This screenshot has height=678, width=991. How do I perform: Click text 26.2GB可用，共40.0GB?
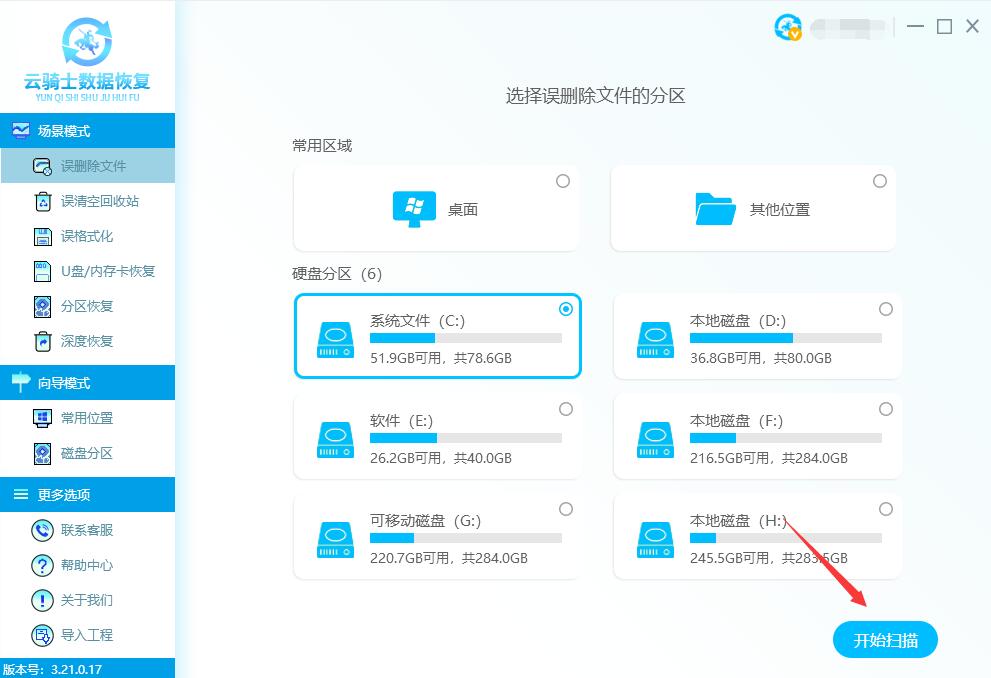(x=441, y=458)
